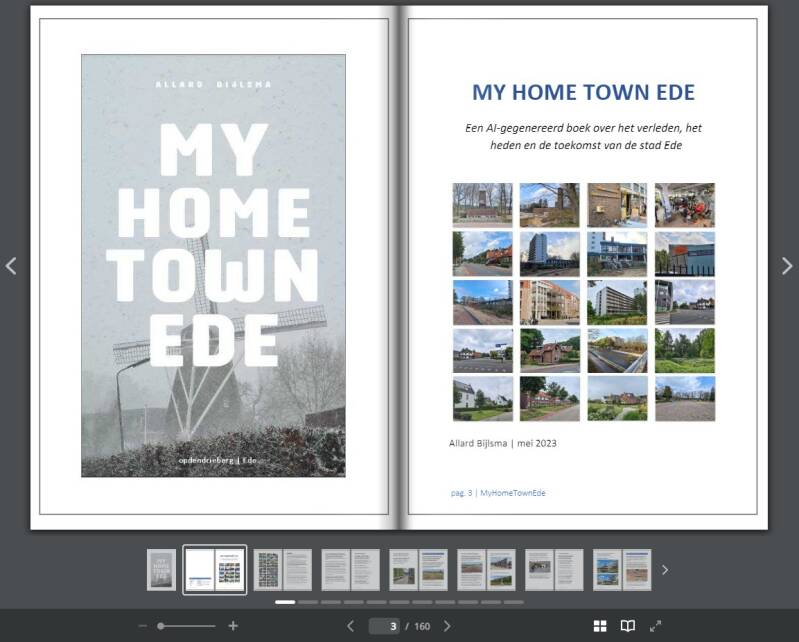Click the 'Een AI-gegenereerd boek' subtitle
Viewport: 799px width, 642px height.
(584, 137)
